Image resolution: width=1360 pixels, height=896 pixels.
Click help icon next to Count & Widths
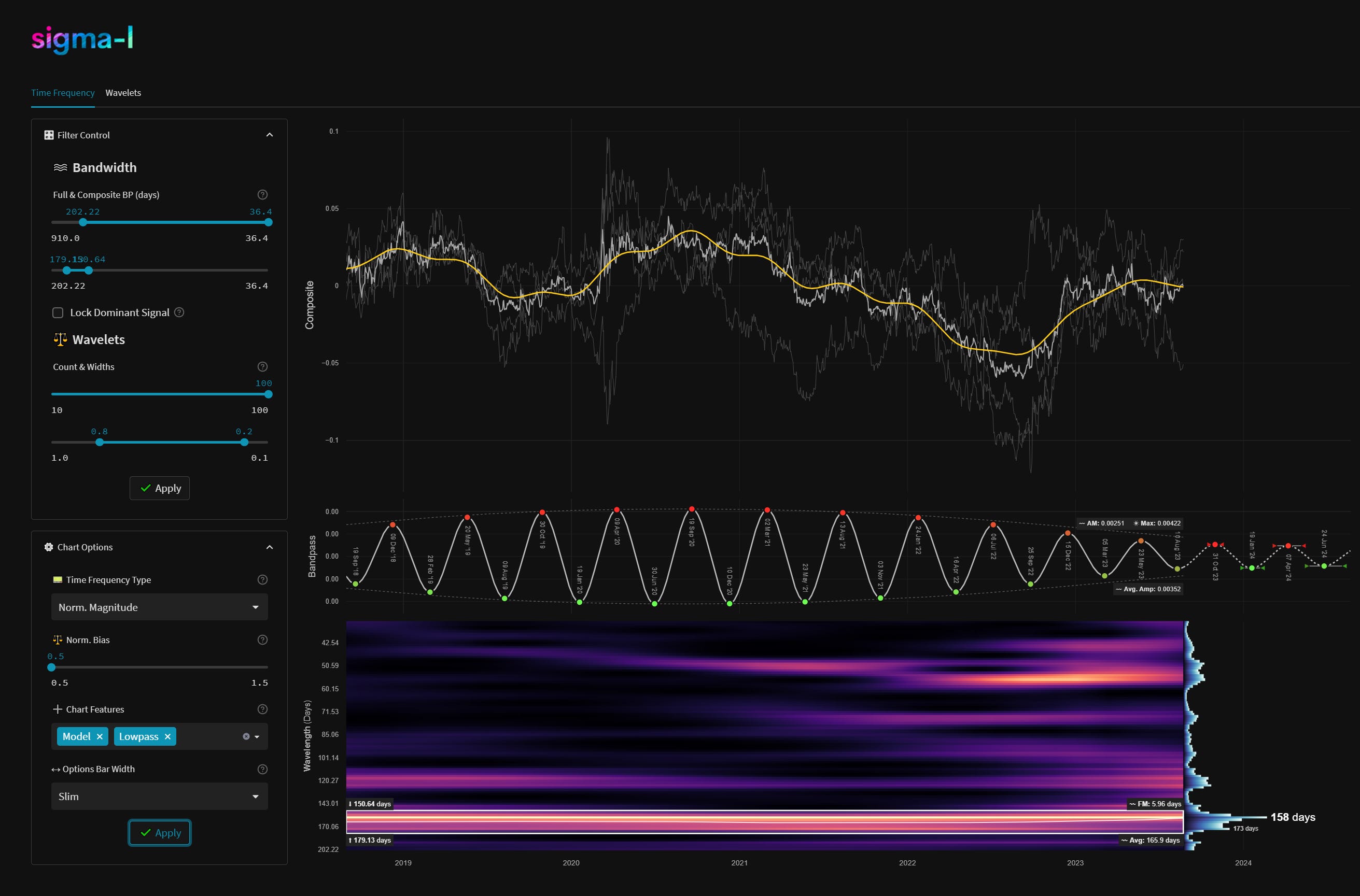click(262, 366)
